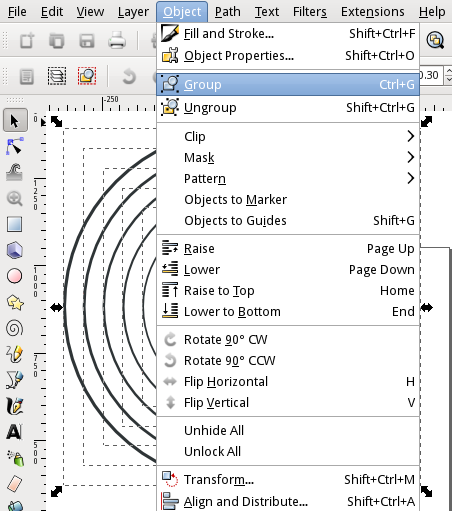The width and height of the screenshot is (452, 511).
Task: Select the Pencil freehand tool
Action: pyautogui.click(x=15, y=354)
